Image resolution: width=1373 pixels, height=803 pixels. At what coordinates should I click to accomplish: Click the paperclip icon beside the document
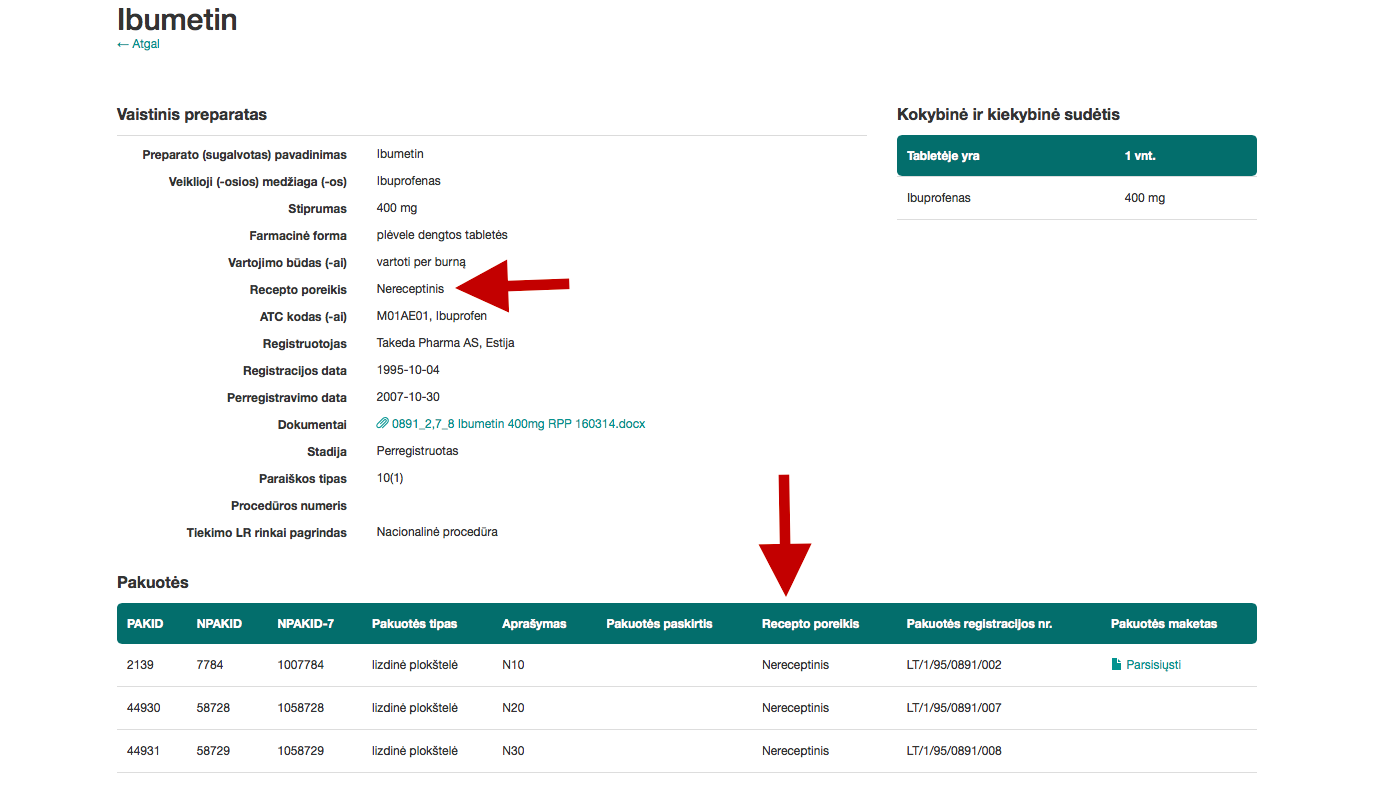pyautogui.click(x=383, y=424)
